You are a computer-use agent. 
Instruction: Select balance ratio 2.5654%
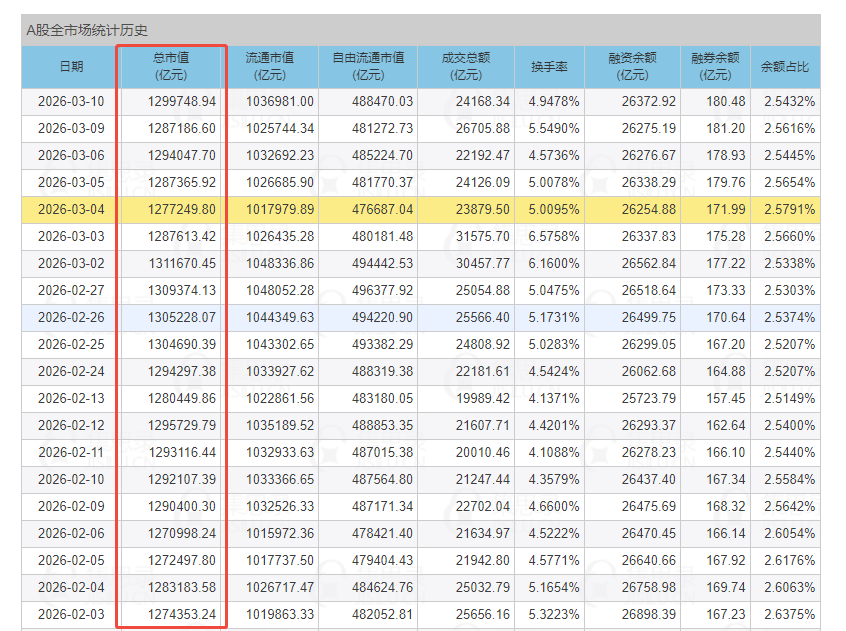pyautogui.click(x=789, y=182)
